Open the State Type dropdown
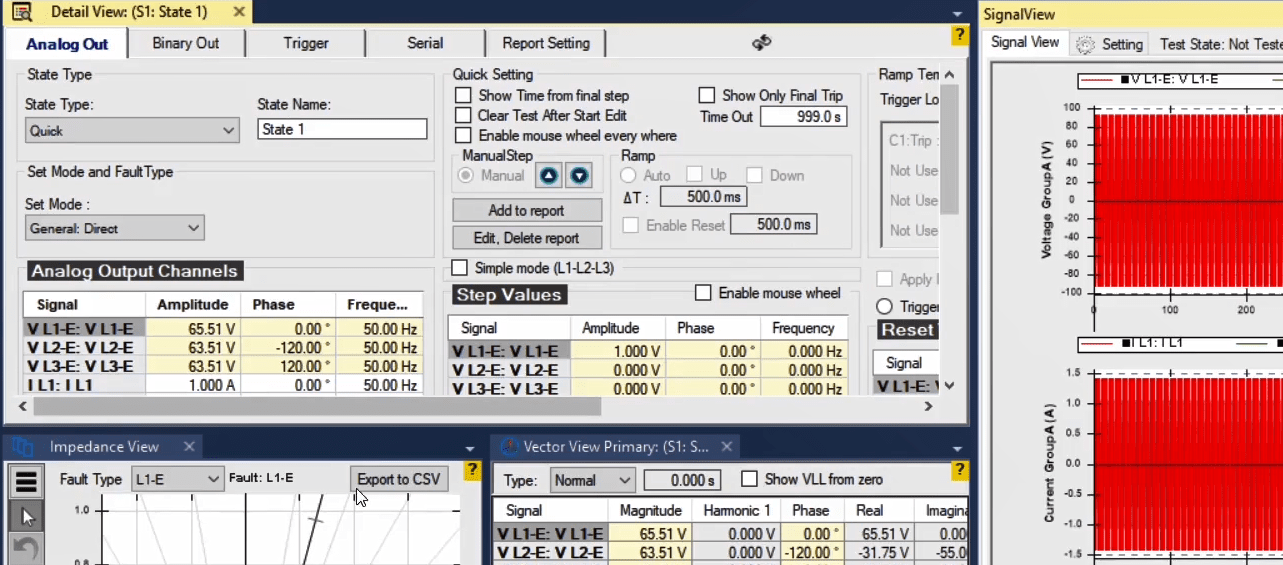 (132, 131)
